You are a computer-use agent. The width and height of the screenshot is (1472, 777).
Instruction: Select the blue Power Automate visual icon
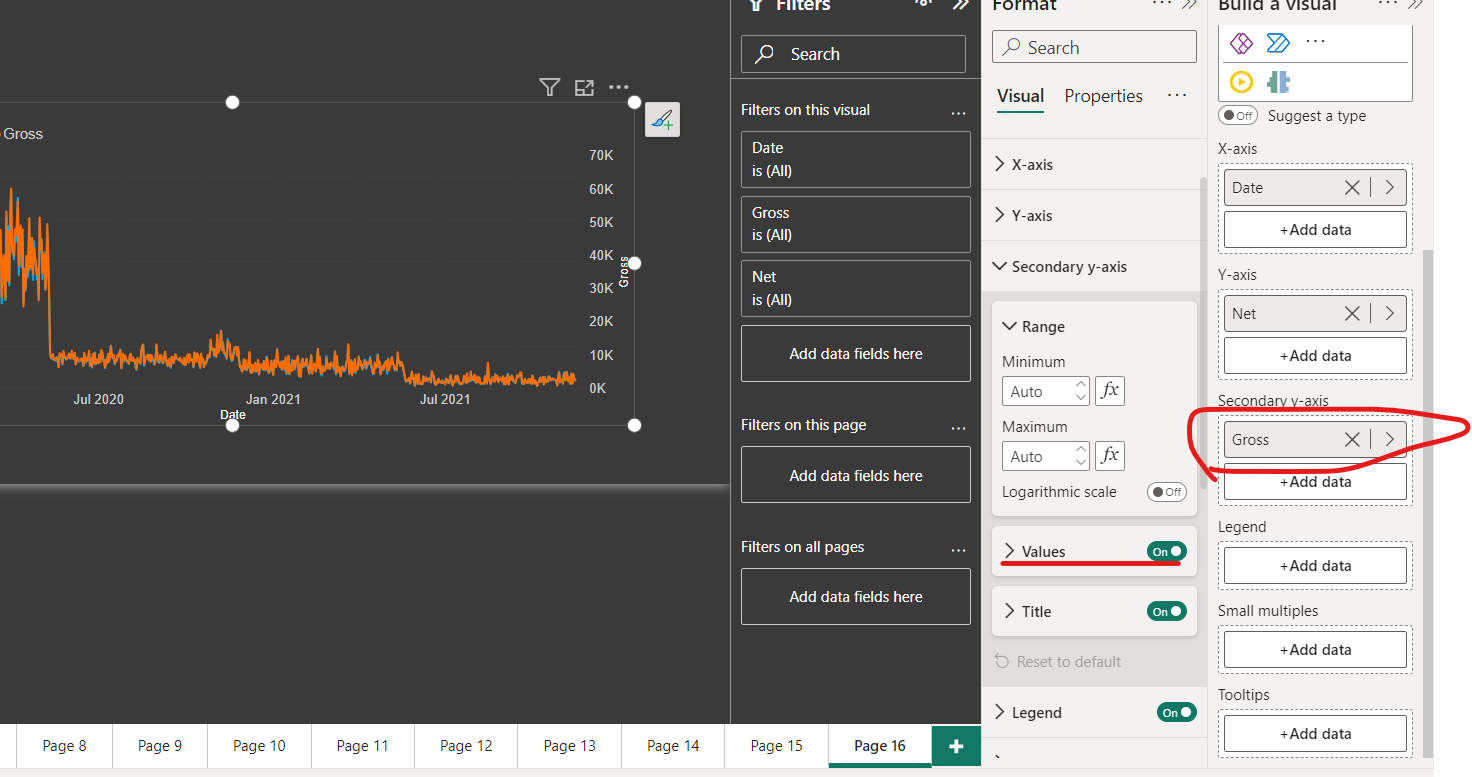click(x=1278, y=43)
